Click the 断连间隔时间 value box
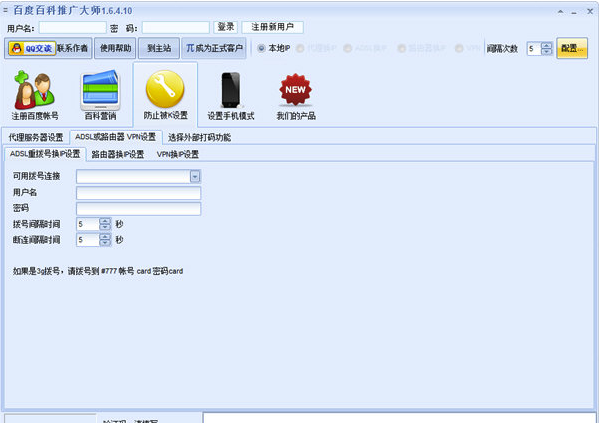601x423 pixels. 88,240
